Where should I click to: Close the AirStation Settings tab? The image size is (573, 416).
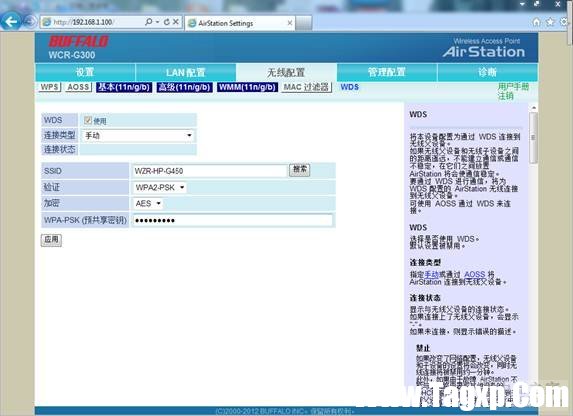289,23
